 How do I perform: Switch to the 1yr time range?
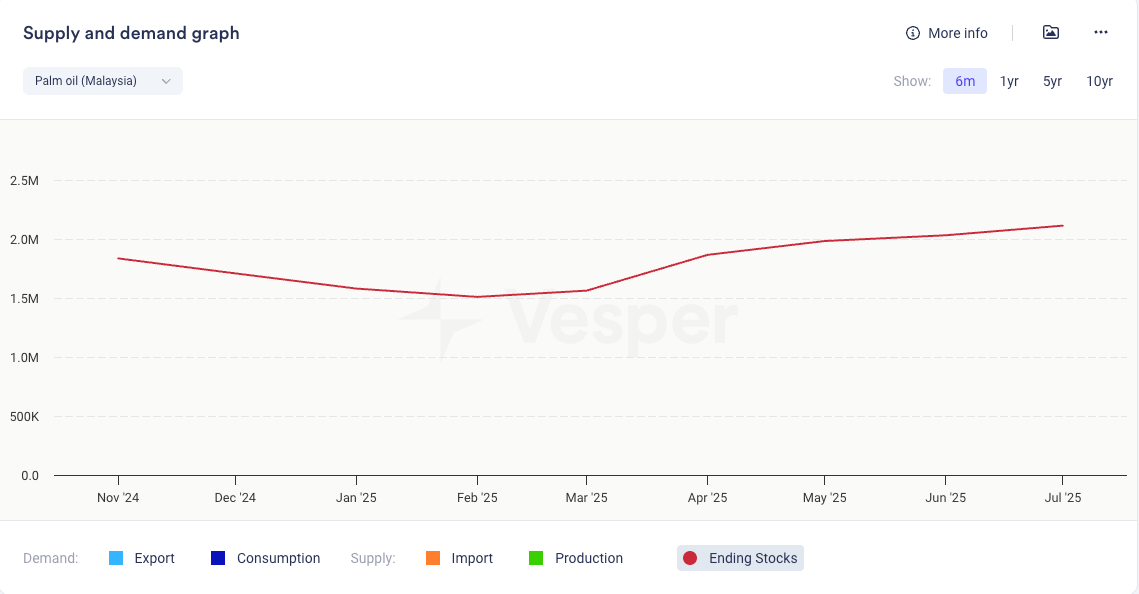[1009, 81]
